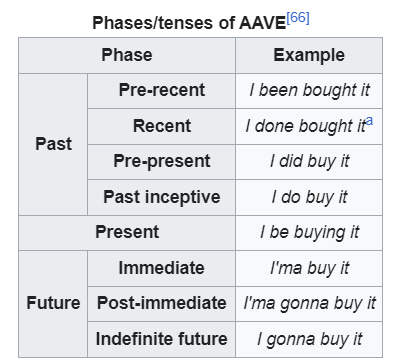Click the Post-immediate phase cell
The image size is (405, 361).
162,304
